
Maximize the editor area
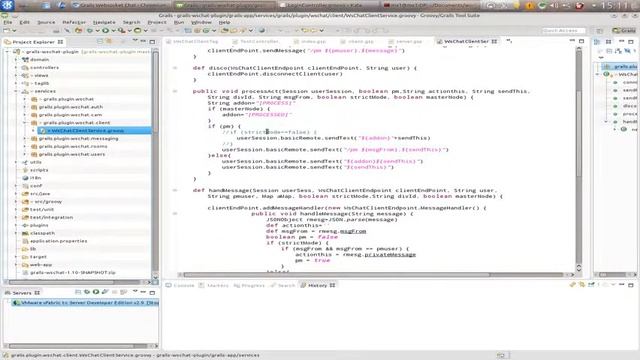582,41
